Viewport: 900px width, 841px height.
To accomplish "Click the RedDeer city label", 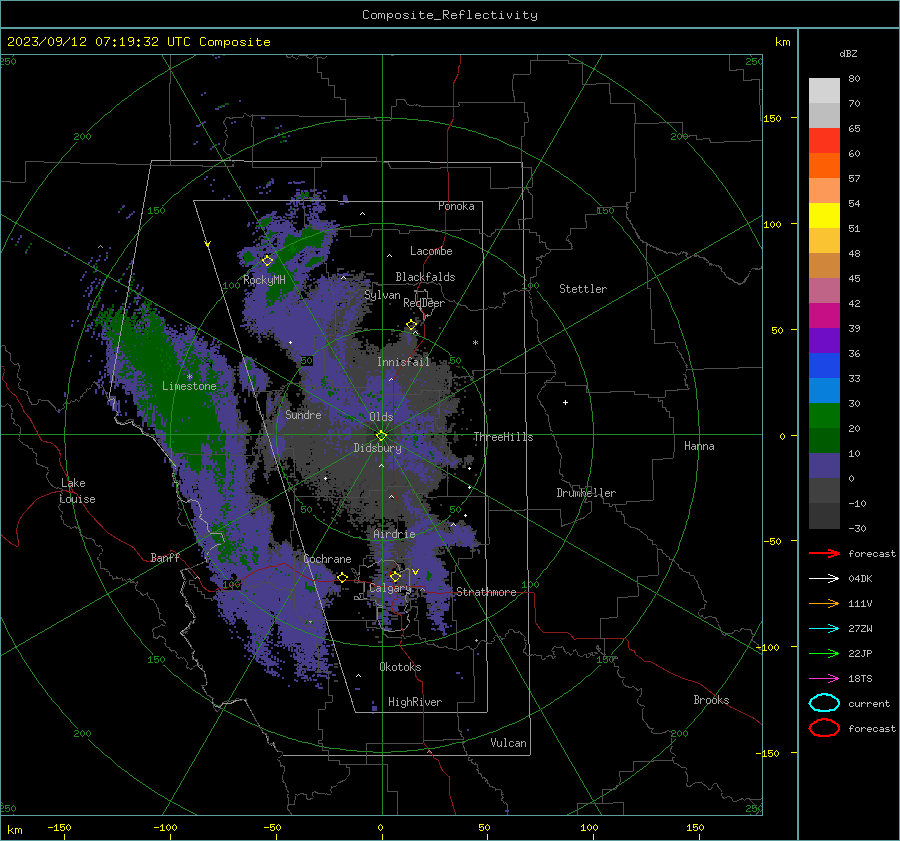I will pyautogui.click(x=424, y=303).
